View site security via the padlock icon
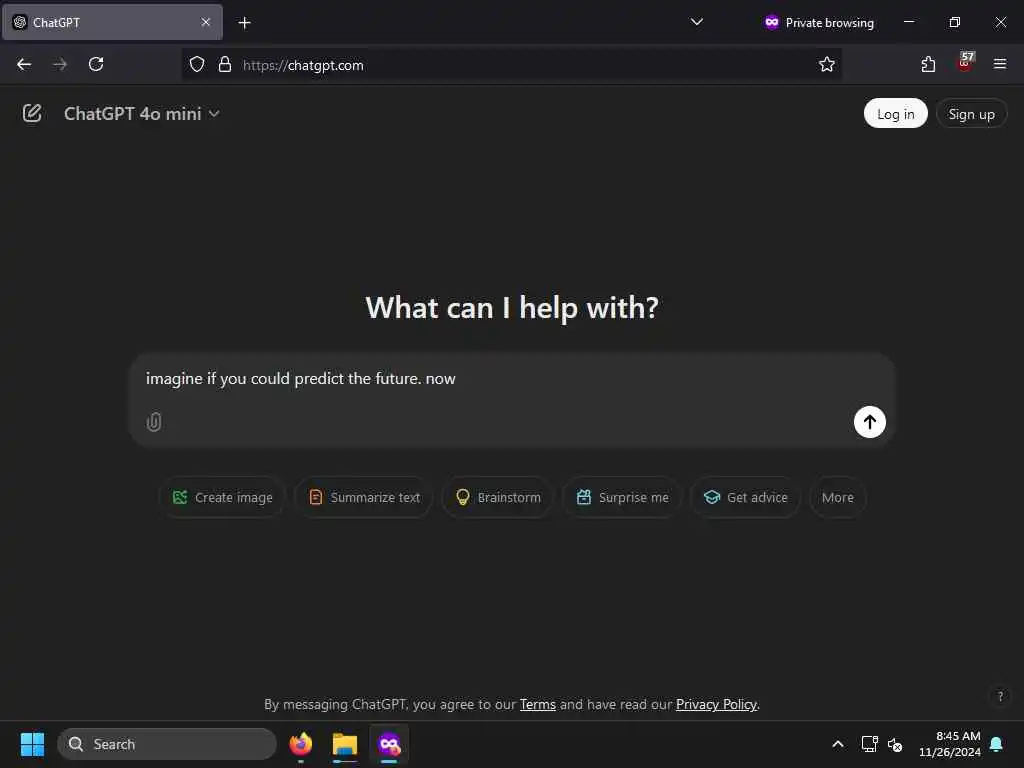Viewport: 1024px width, 768px height. click(x=225, y=64)
